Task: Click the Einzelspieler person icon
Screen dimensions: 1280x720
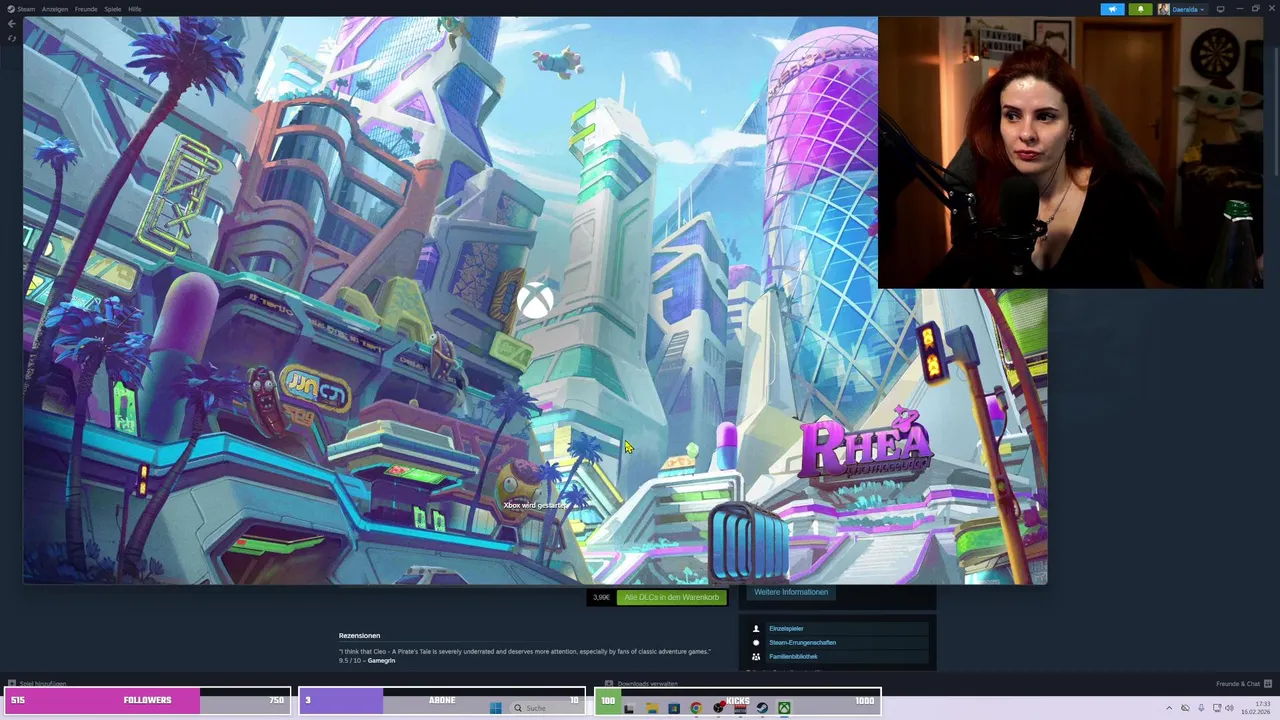Action: point(756,629)
